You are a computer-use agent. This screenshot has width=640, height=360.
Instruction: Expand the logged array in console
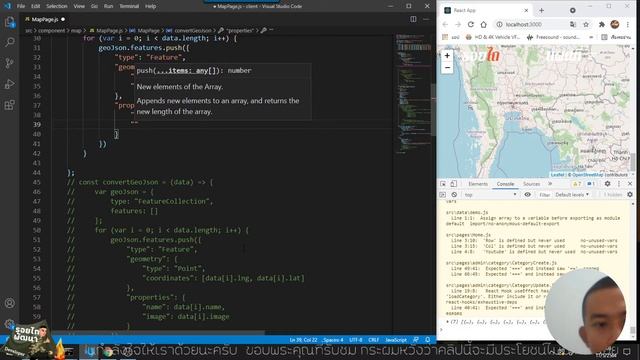(448, 322)
